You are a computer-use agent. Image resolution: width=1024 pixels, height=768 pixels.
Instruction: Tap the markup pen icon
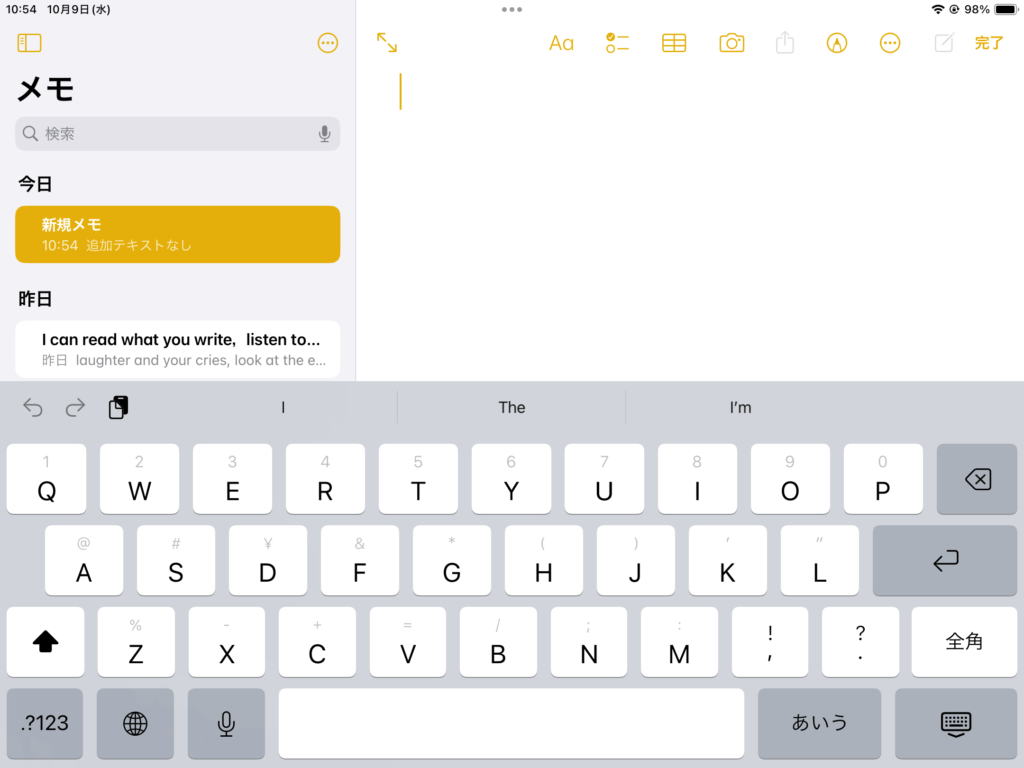click(x=837, y=43)
